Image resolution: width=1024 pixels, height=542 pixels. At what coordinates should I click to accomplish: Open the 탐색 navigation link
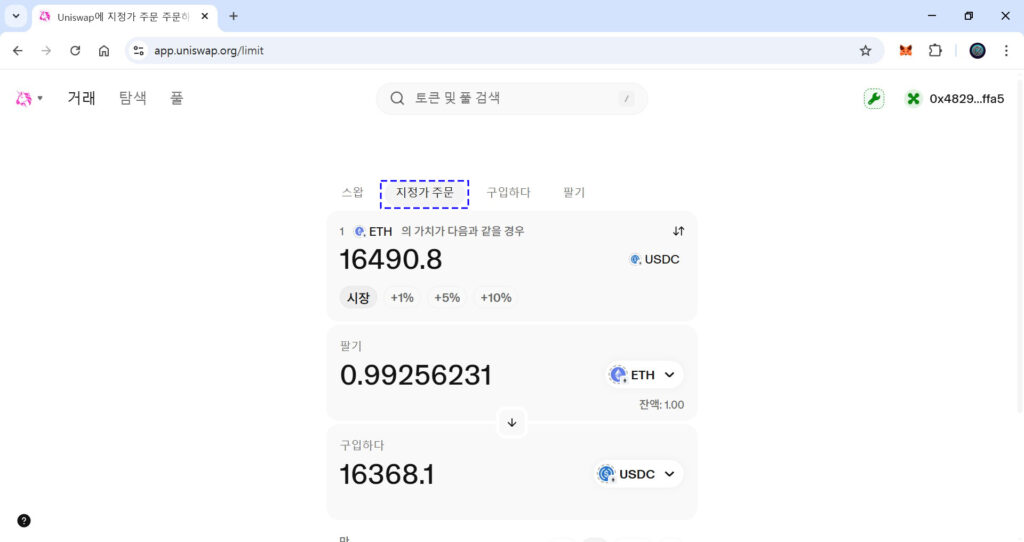coord(133,98)
